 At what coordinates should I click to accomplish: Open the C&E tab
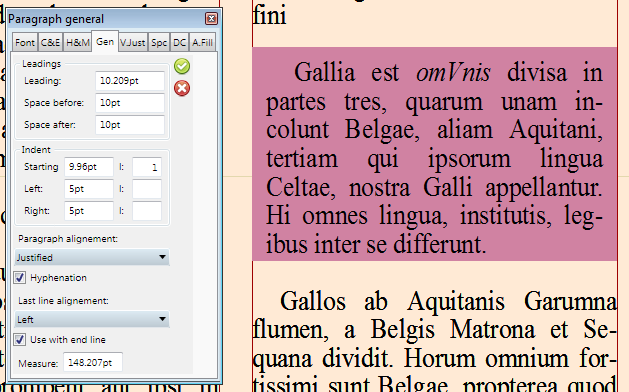(50, 43)
